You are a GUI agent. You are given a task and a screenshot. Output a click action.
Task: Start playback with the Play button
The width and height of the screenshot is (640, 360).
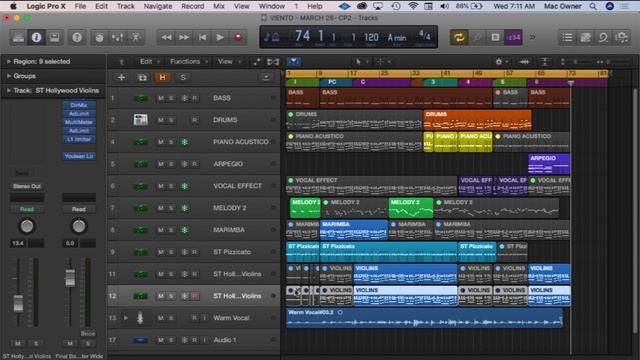220,38
